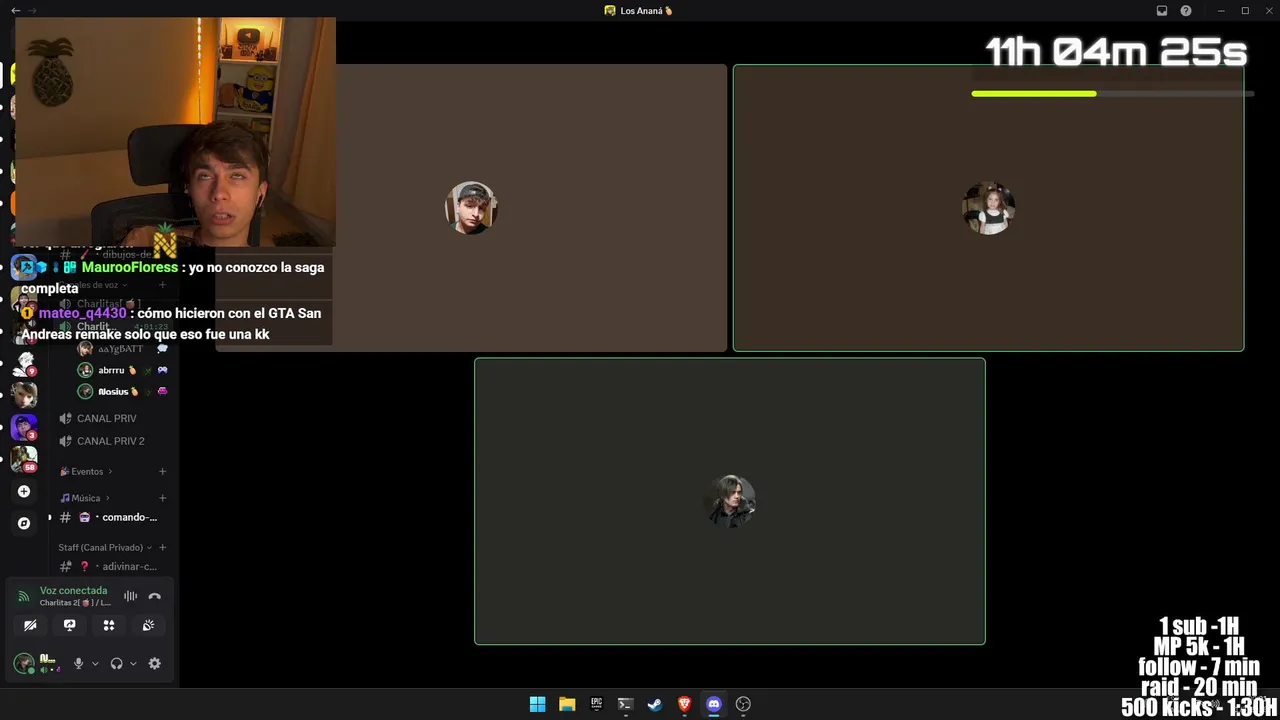Focus the bottom participant video tile

pos(730,501)
